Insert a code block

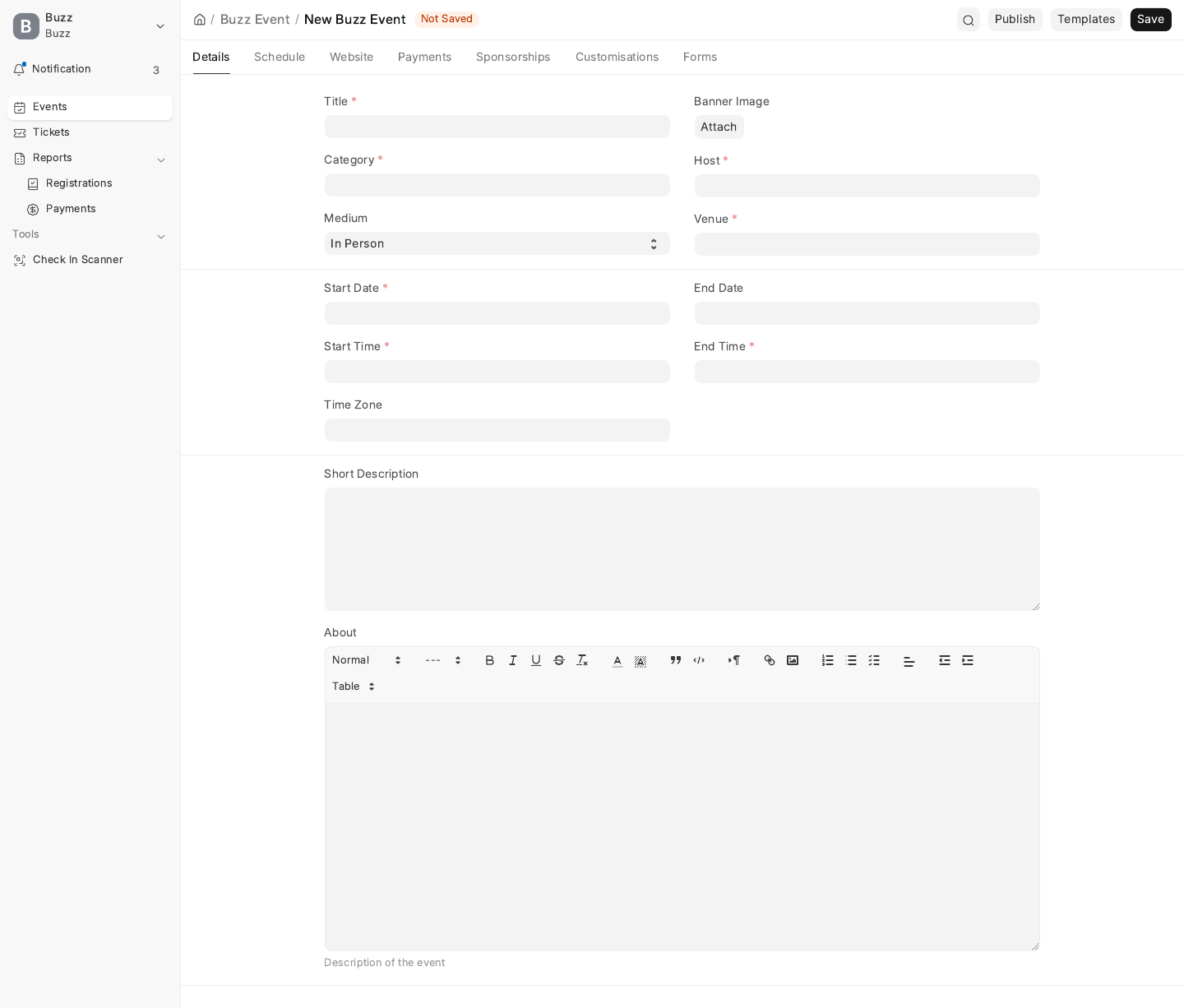699,660
